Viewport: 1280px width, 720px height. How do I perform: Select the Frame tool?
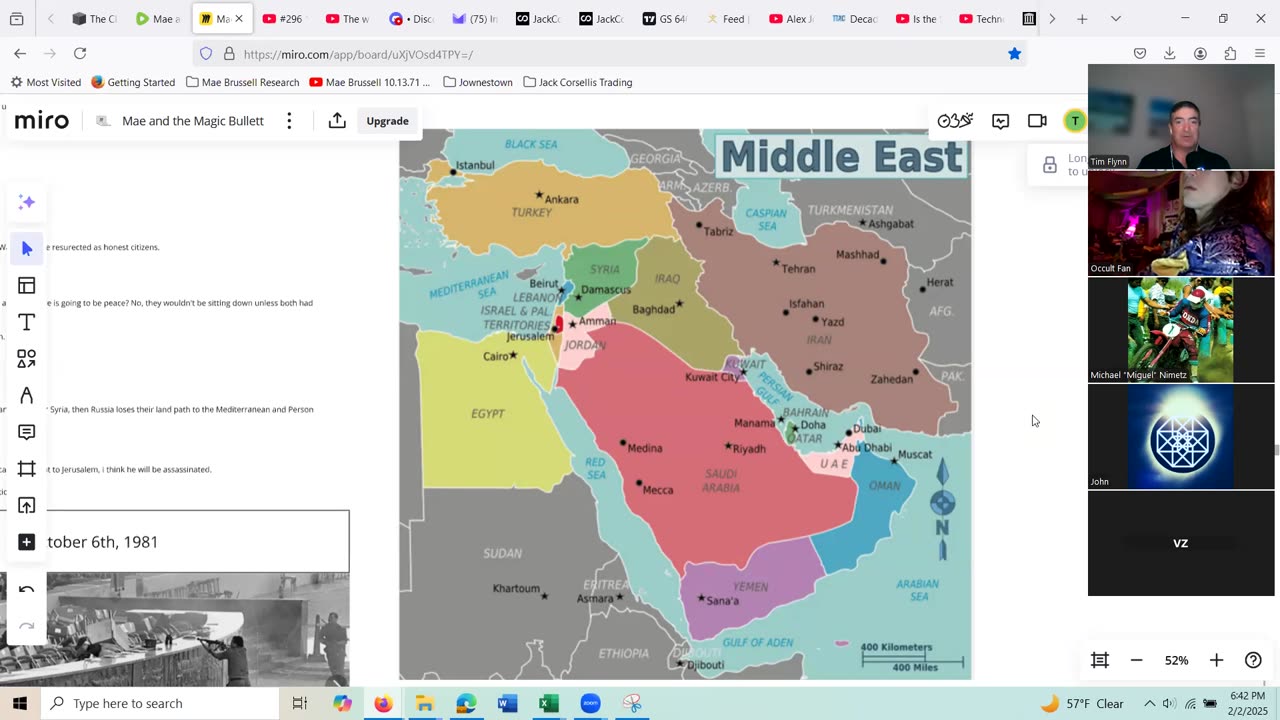pos(27,469)
